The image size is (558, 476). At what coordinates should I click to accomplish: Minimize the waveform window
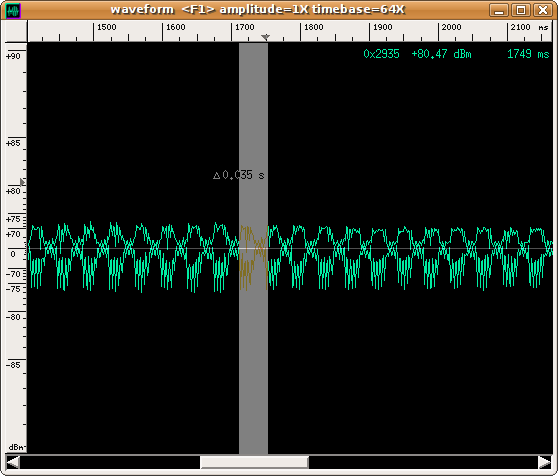499,10
